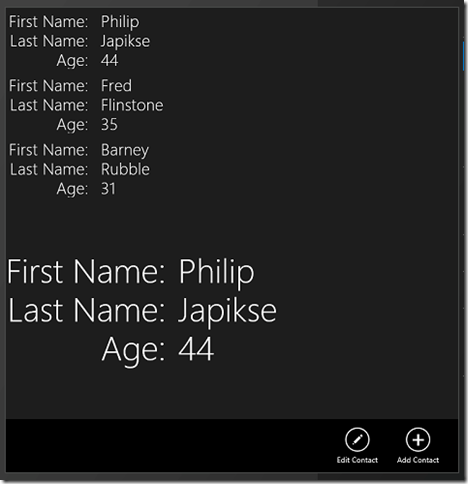
Task: Click the Edit Contact label text
Action: [x=357, y=460]
